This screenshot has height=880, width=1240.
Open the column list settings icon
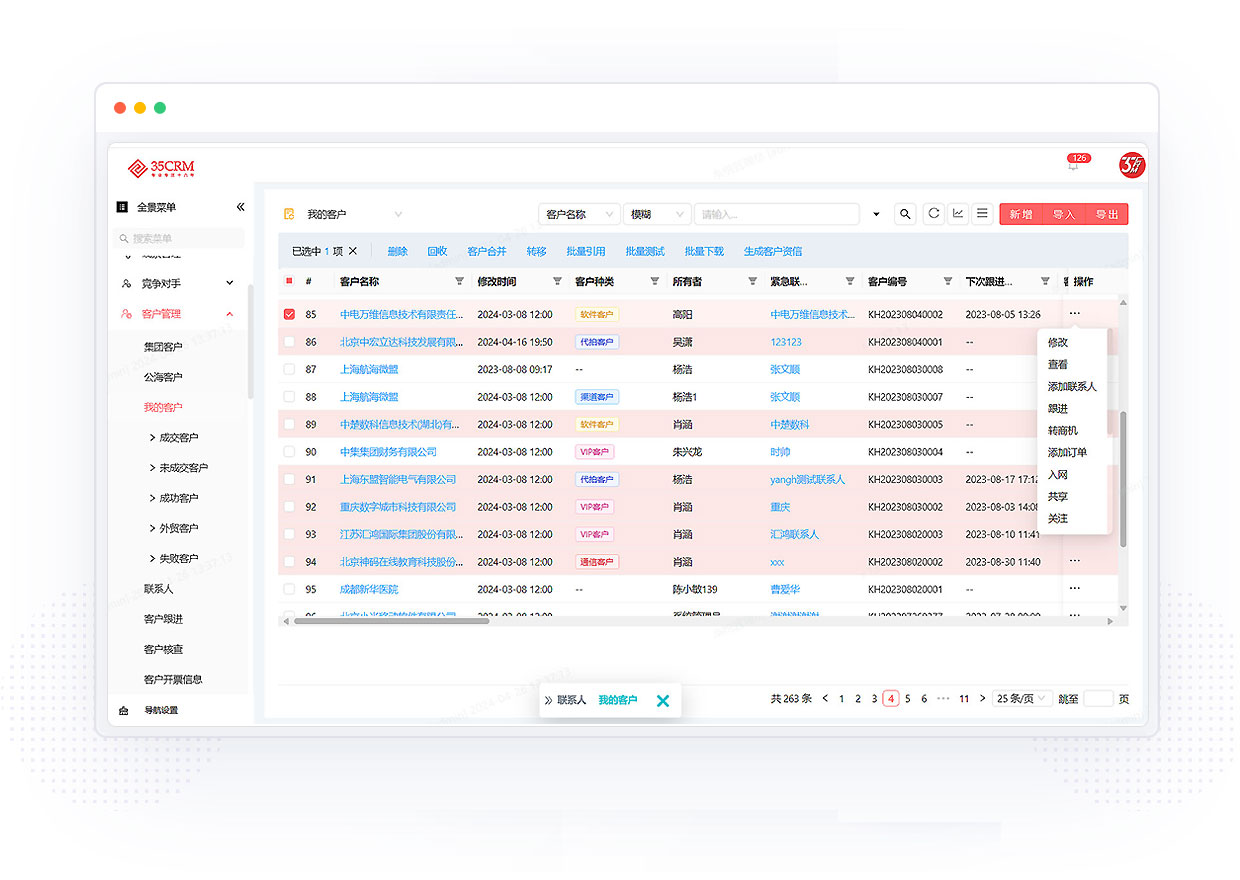pos(982,214)
